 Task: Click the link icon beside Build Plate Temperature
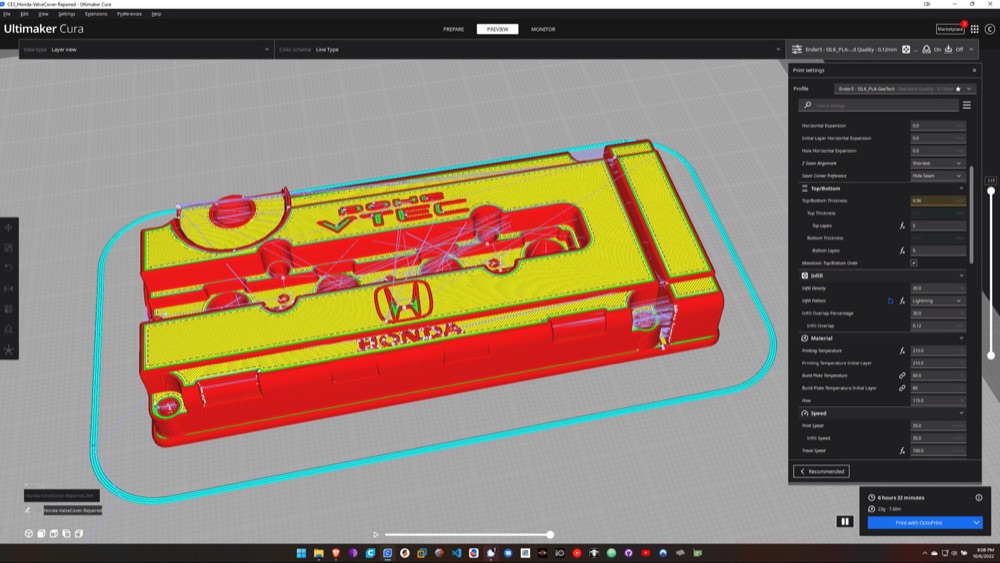902,376
